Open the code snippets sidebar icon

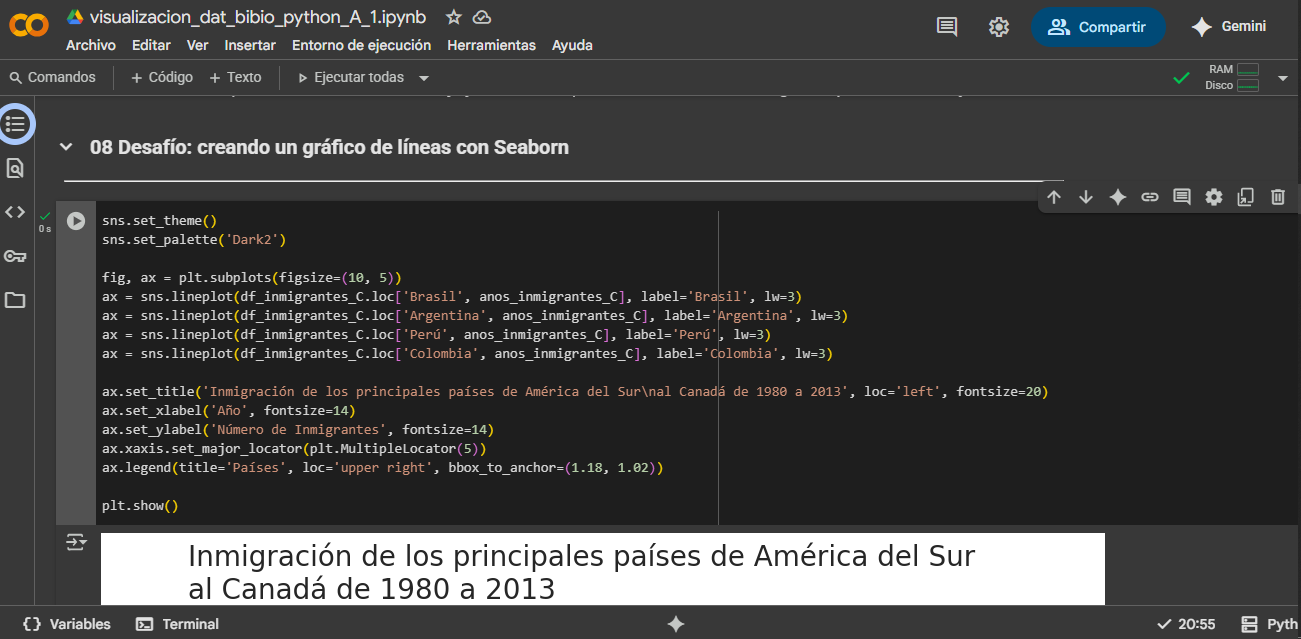[15, 212]
